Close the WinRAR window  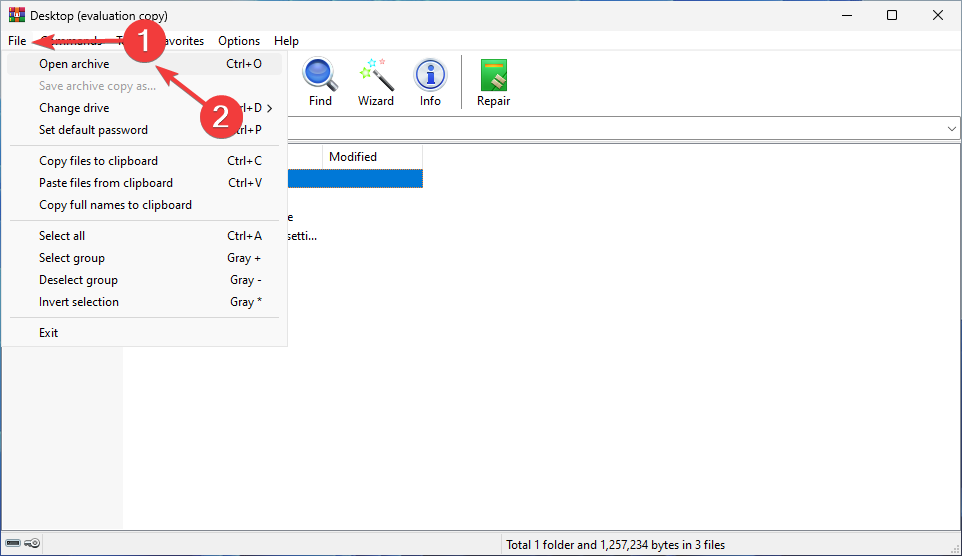click(x=937, y=15)
